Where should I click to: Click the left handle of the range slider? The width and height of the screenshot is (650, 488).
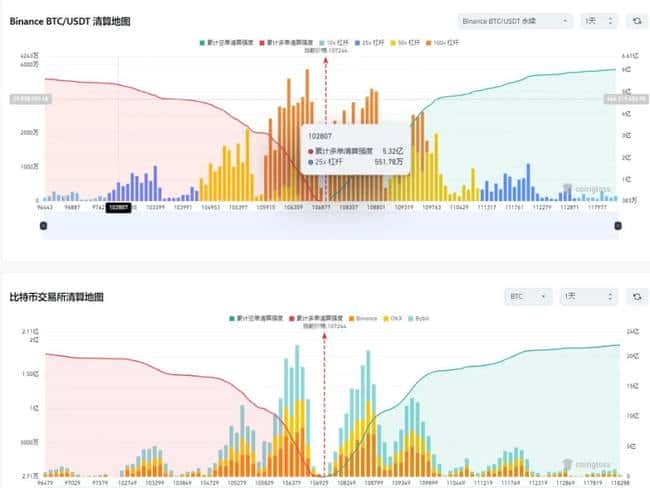(43, 226)
